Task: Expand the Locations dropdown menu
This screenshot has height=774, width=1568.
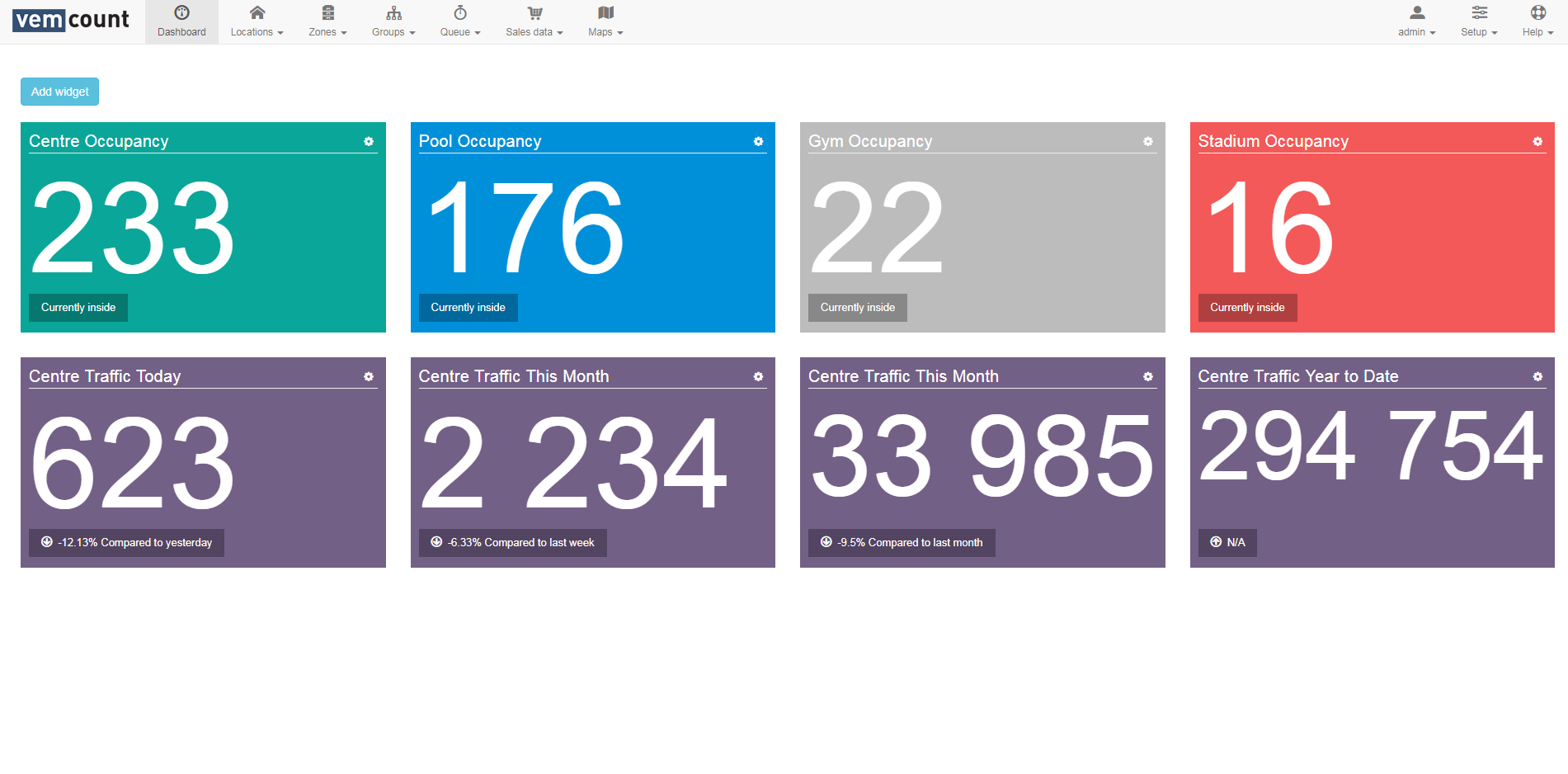Action: [257, 32]
